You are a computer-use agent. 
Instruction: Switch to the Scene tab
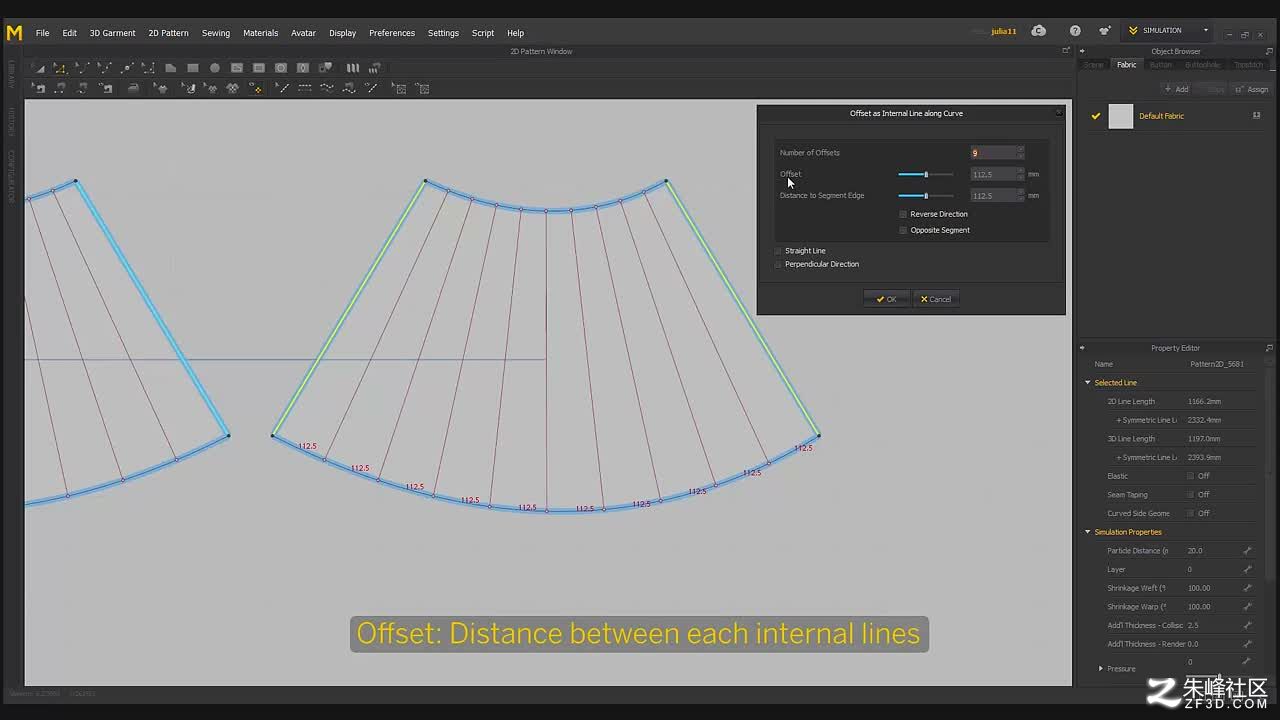point(1094,65)
